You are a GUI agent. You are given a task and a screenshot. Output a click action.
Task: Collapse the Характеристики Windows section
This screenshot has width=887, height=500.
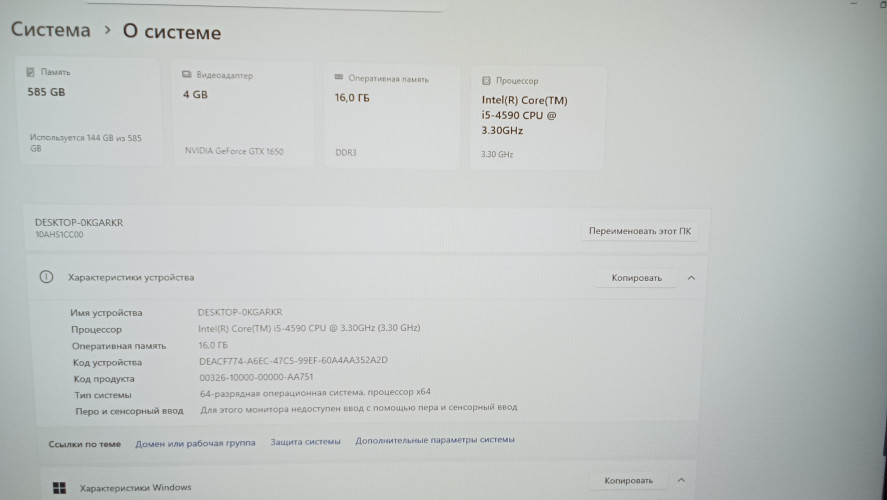[x=681, y=480]
